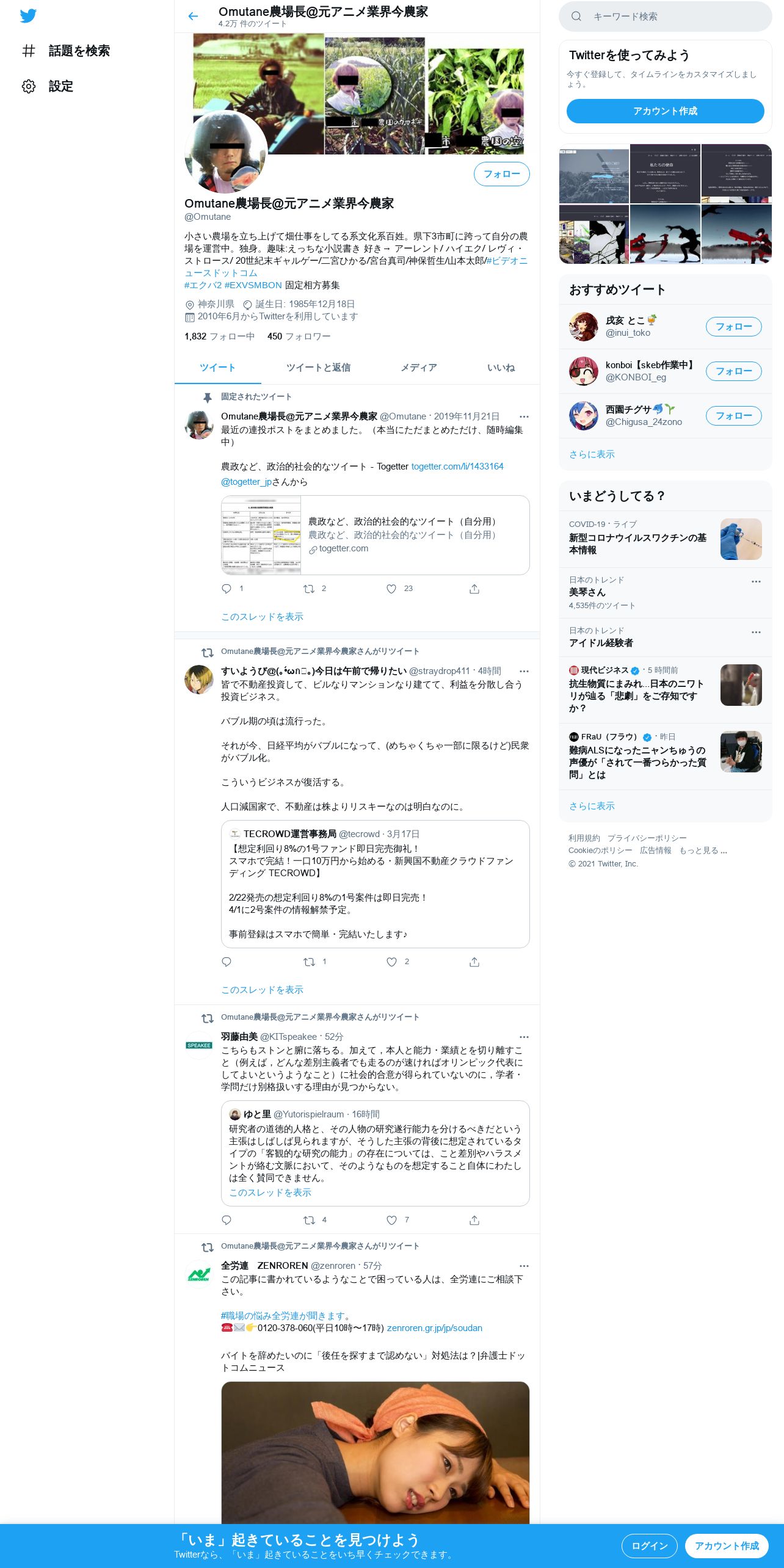Click the Twitter bird logo
Viewport: 784px width, 1568px height.
tap(28, 16)
